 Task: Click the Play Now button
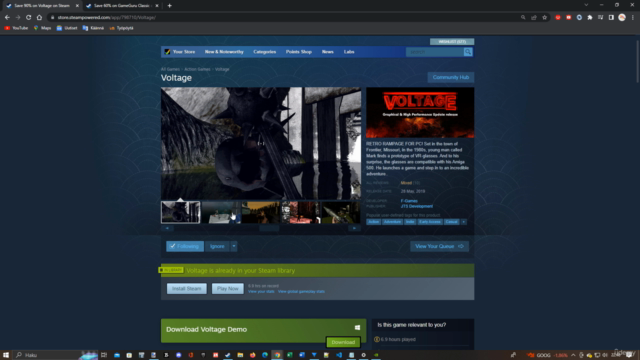pyautogui.click(x=227, y=289)
